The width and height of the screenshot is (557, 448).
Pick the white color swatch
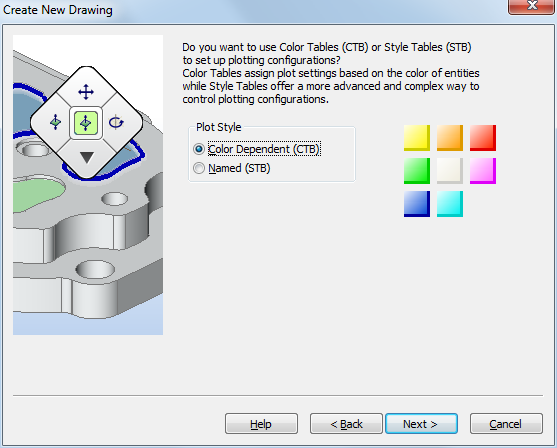450,171
